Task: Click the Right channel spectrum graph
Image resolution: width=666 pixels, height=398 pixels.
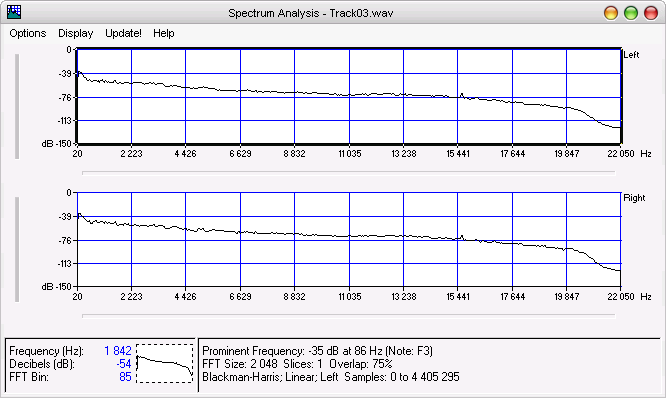Action: 349,240
